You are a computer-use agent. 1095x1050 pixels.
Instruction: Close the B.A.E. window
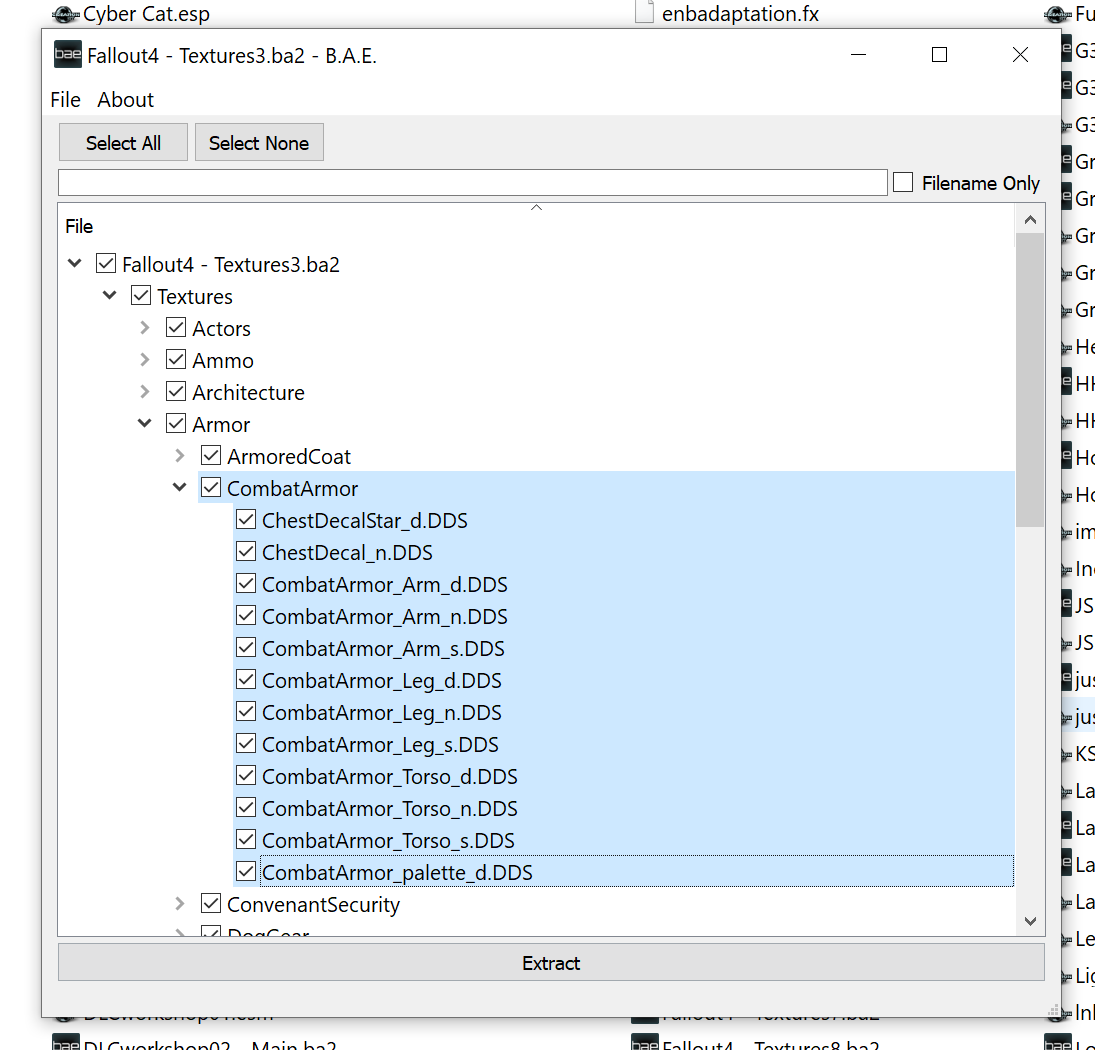pyautogui.click(x=1020, y=54)
